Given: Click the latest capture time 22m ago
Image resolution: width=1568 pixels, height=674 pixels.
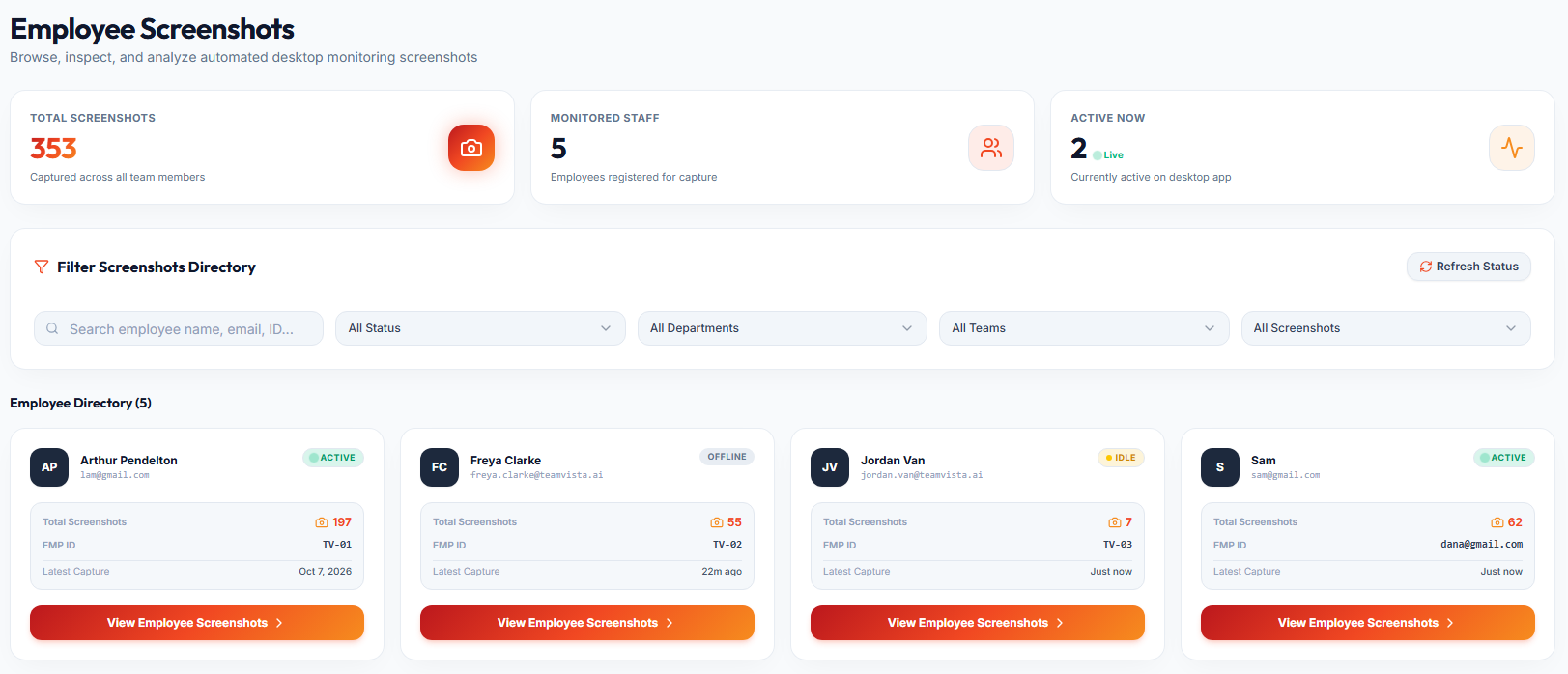Looking at the screenshot, I should (x=722, y=572).
